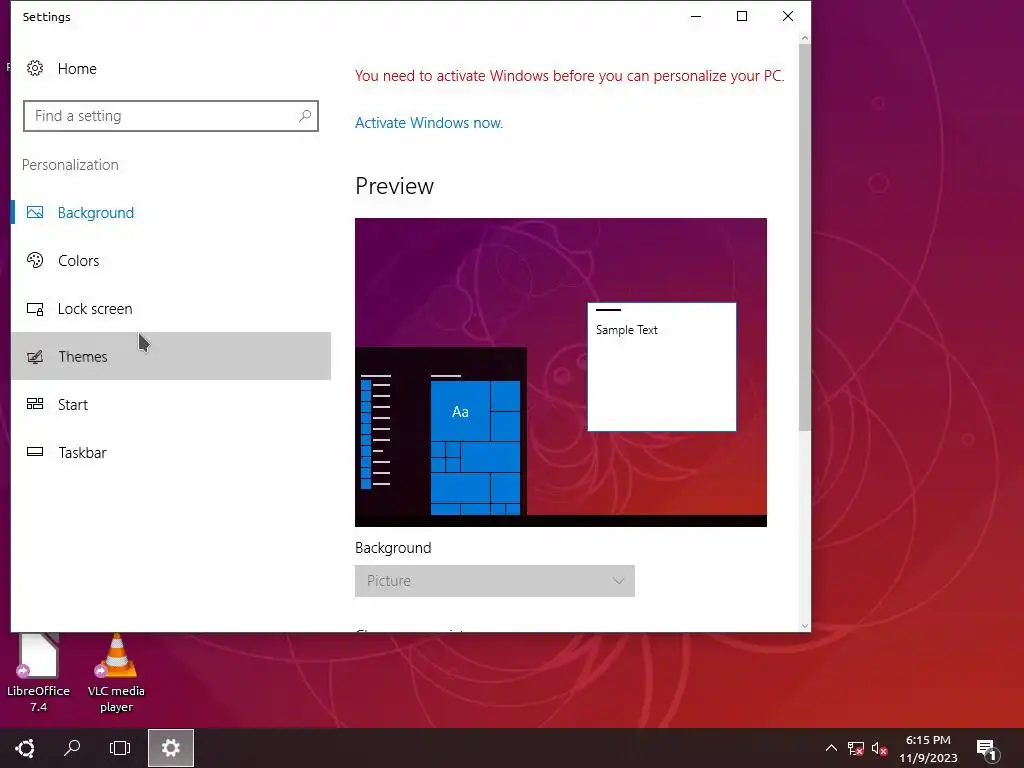
Task: Click the Lock screen icon in sidebar
Action: [35, 308]
